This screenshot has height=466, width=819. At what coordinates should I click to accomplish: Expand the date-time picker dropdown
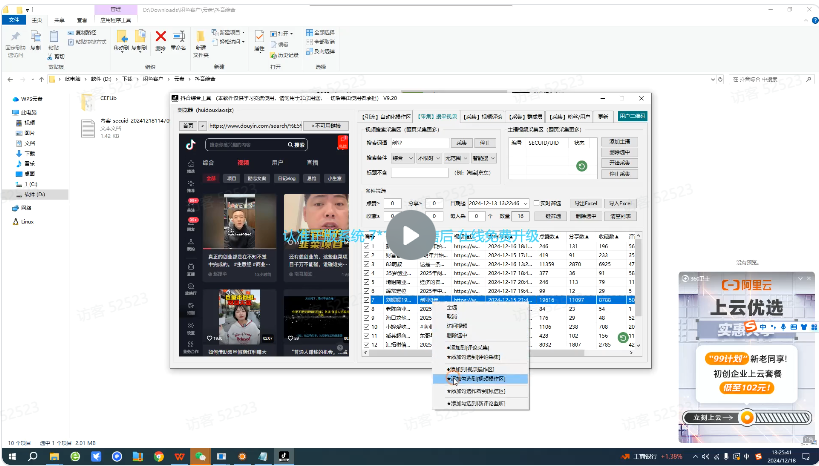click(x=528, y=203)
